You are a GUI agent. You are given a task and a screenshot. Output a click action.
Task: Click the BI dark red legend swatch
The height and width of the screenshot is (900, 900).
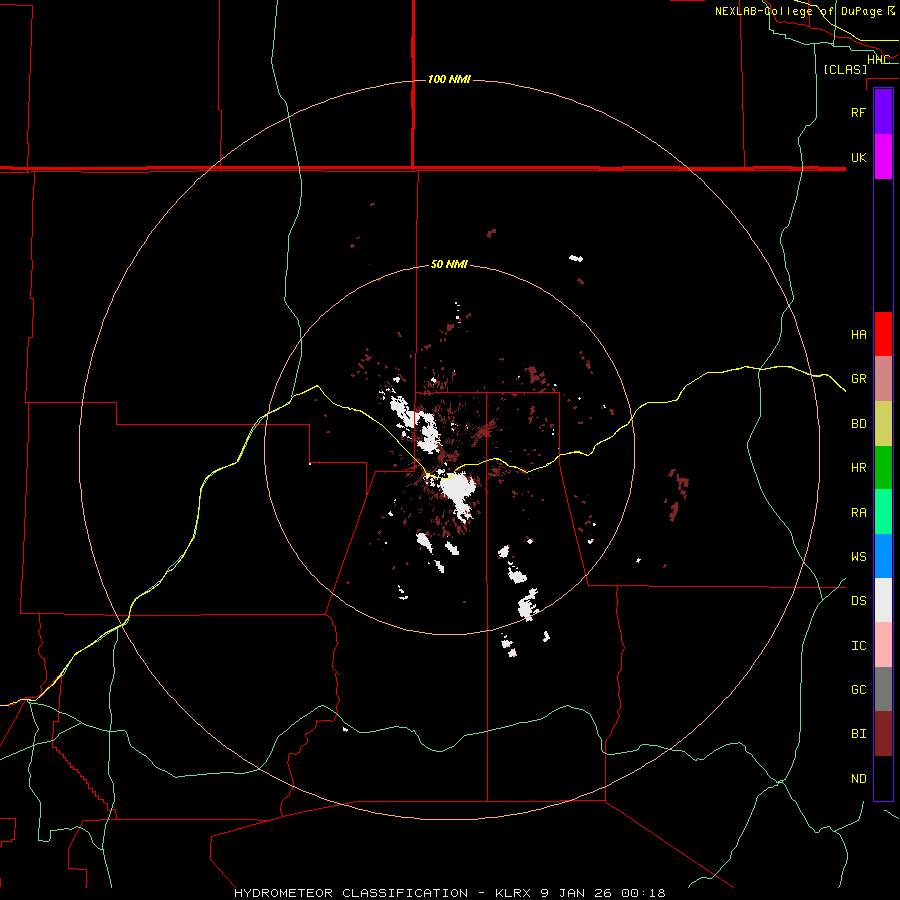[x=883, y=734]
